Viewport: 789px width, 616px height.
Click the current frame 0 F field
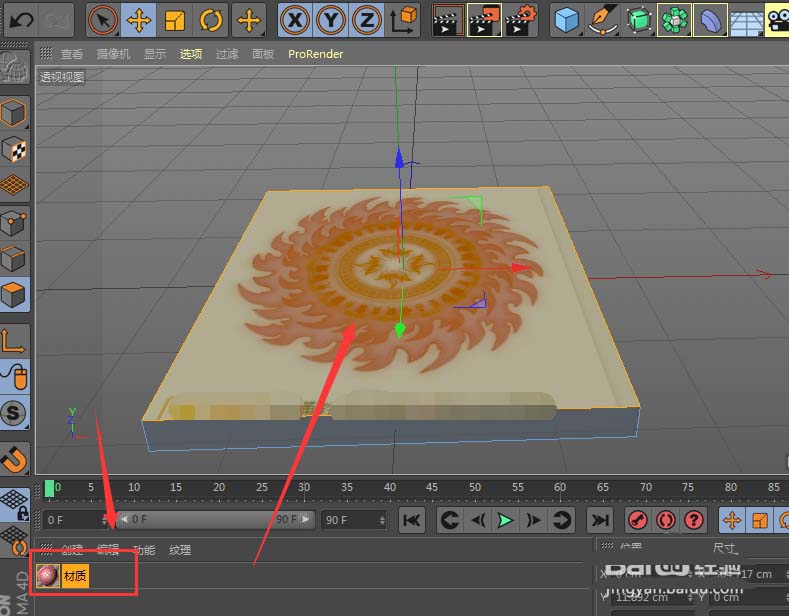click(x=76, y=520)
